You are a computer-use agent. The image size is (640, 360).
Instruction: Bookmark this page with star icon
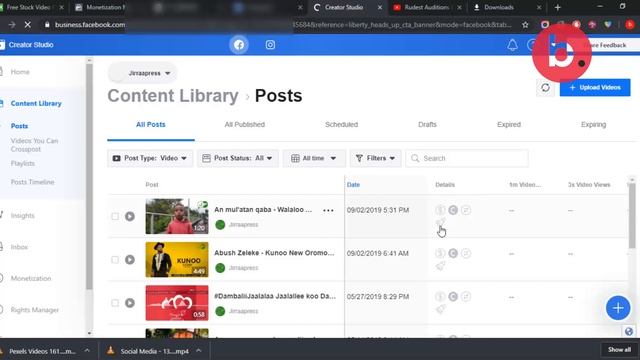click(525, 25)
